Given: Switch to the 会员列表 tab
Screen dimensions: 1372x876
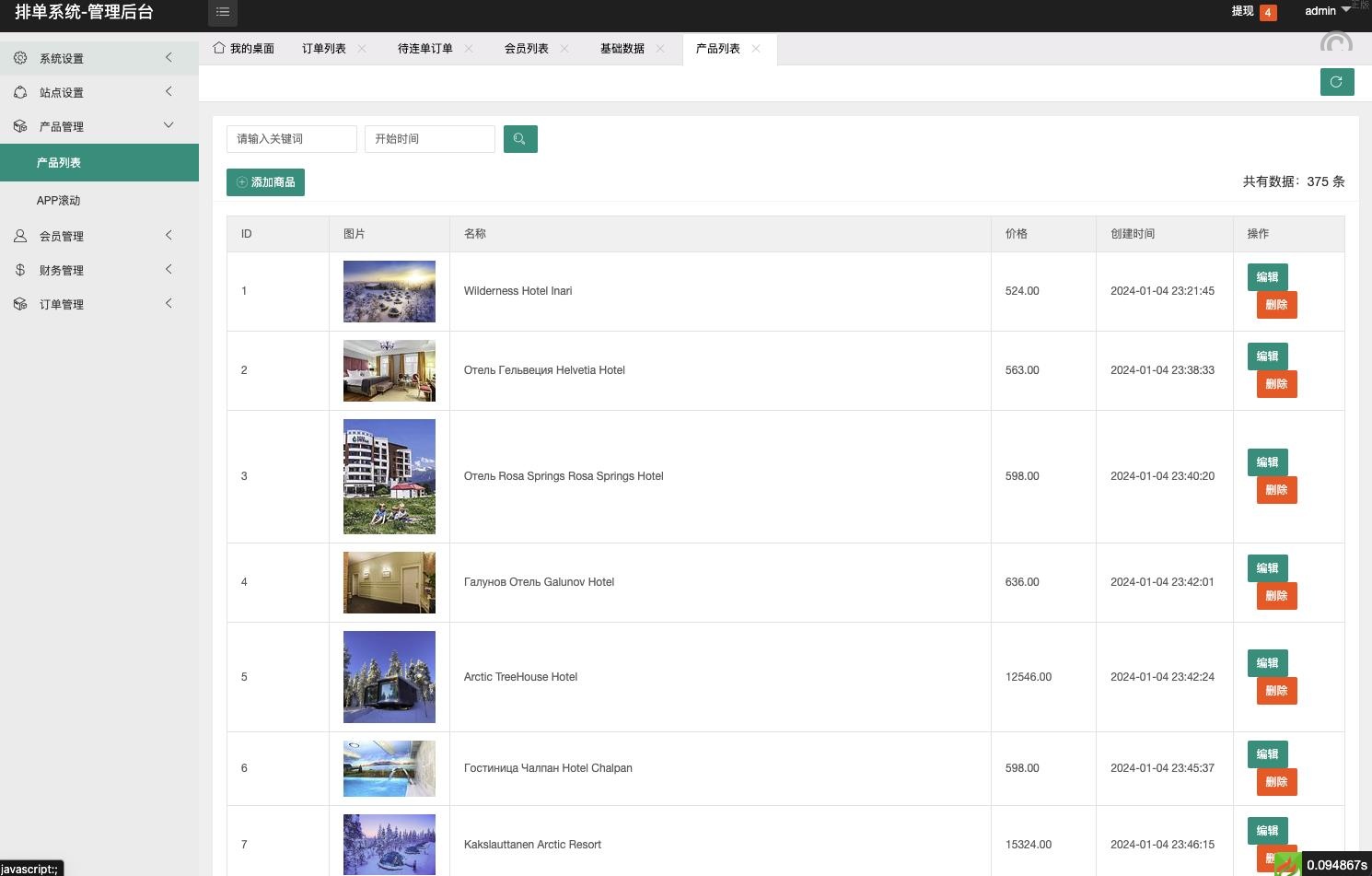Looking at the screenshot, I should (526, 49).
